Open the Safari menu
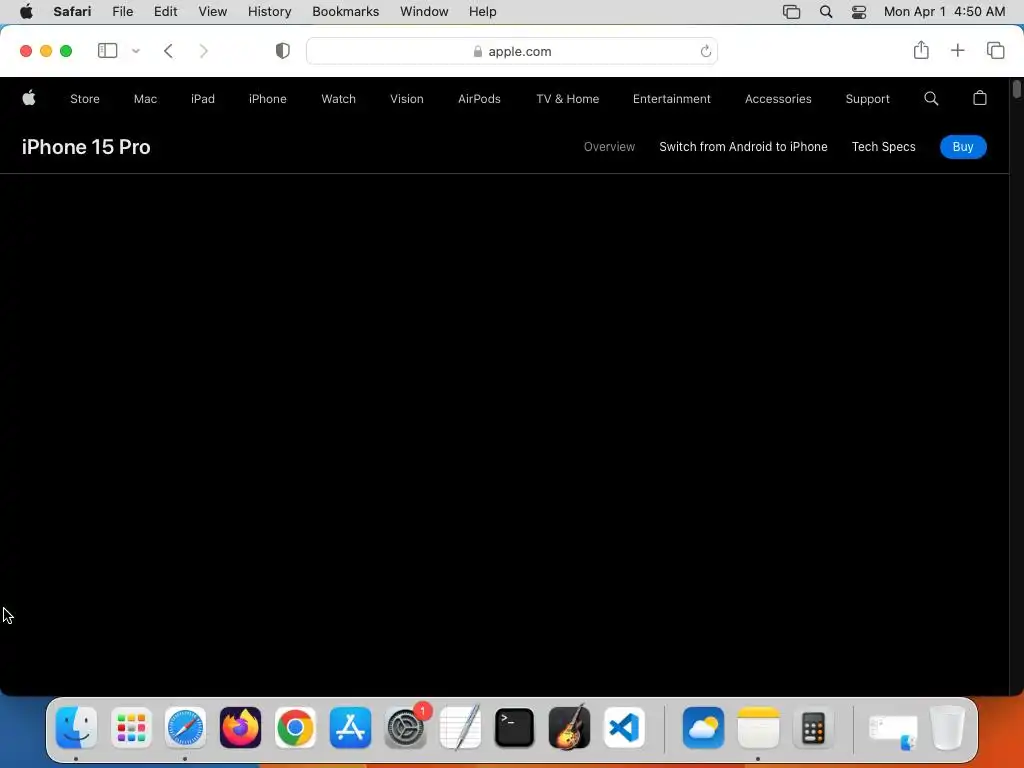Screen dimensions: 1024x768 [72, 11]
